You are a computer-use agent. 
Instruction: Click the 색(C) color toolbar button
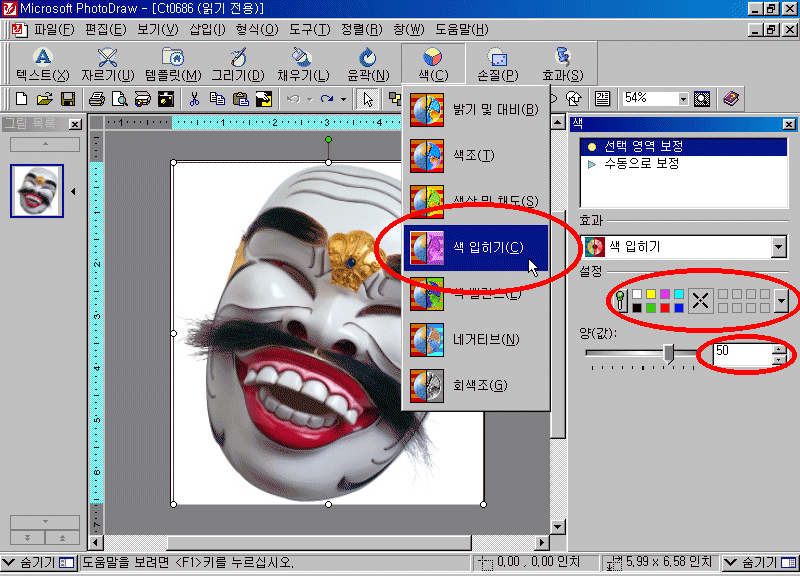[433, 64]
